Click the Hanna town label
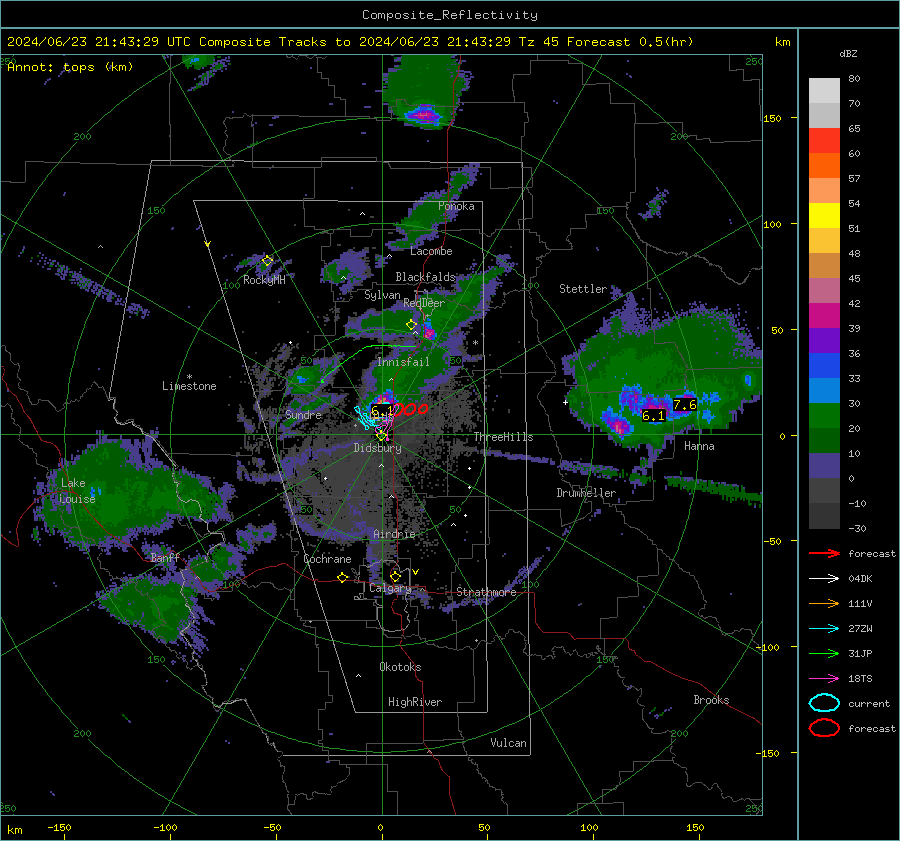900x841 pixels. pos(699,446)
